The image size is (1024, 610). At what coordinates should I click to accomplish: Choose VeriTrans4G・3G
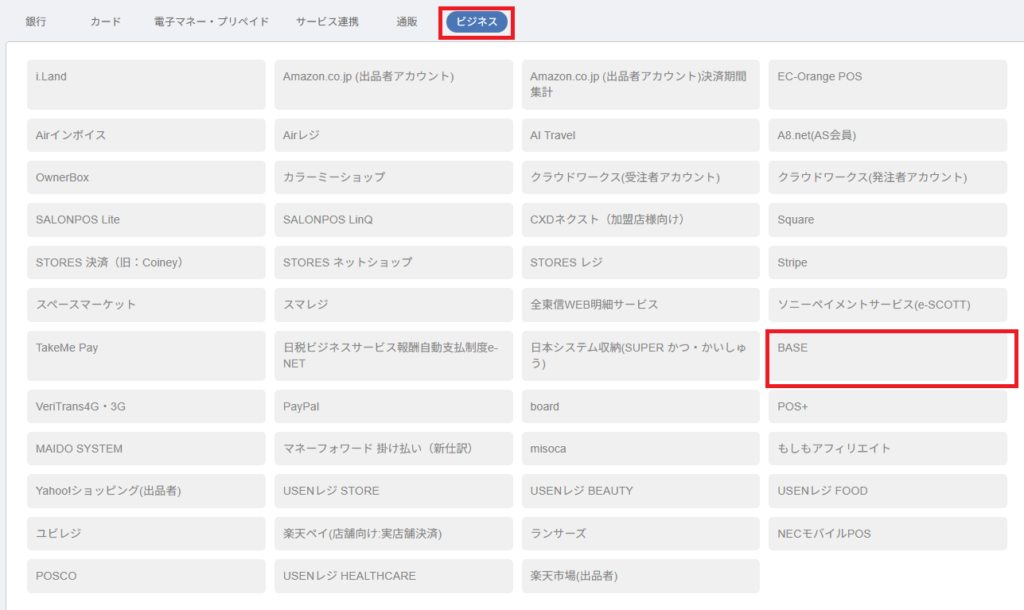coord(146,406)
